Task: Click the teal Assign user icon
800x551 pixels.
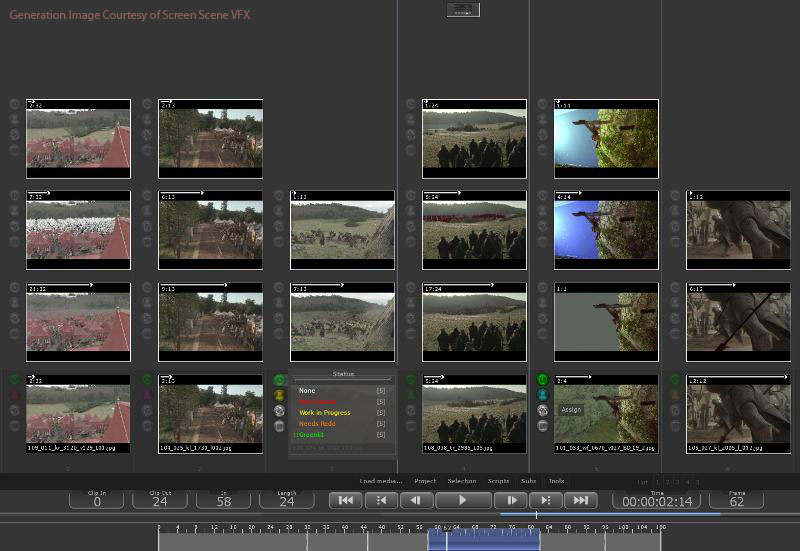Action: [x=543, y=395]
